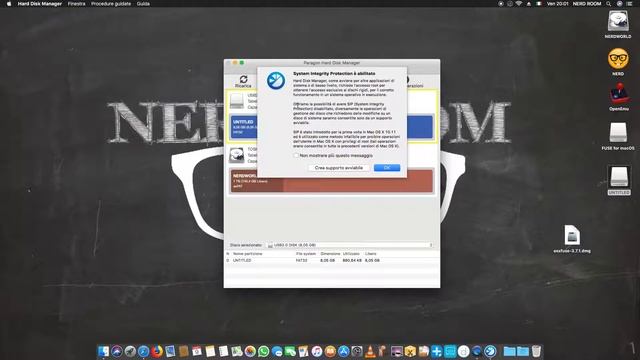Check Non mostrare più questo messaggio
This screenshot has width=640, height=360.
pyautogui.click(x=296, y=156)
